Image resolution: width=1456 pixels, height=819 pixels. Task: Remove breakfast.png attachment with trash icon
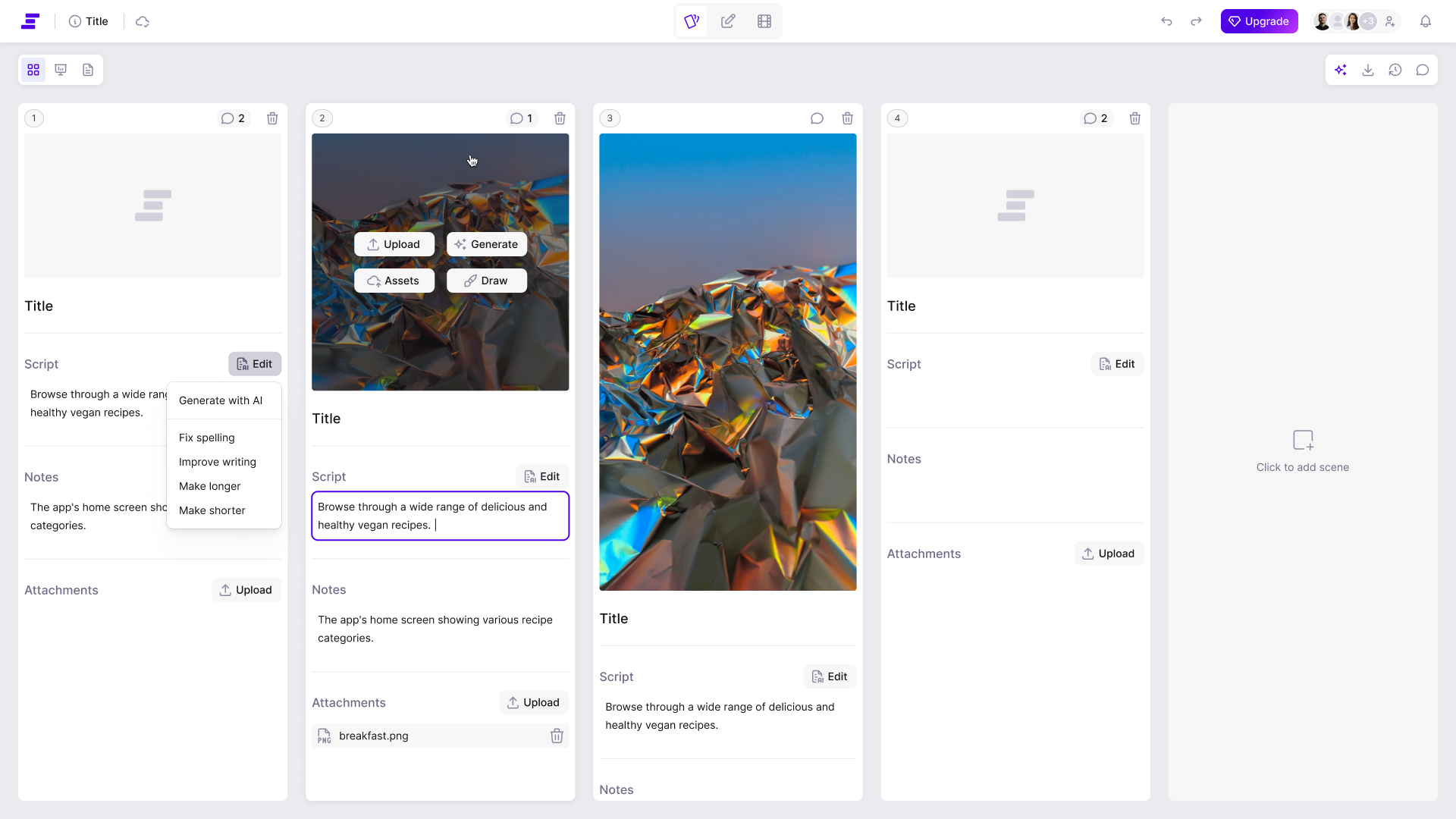click(x=557, y=736)
